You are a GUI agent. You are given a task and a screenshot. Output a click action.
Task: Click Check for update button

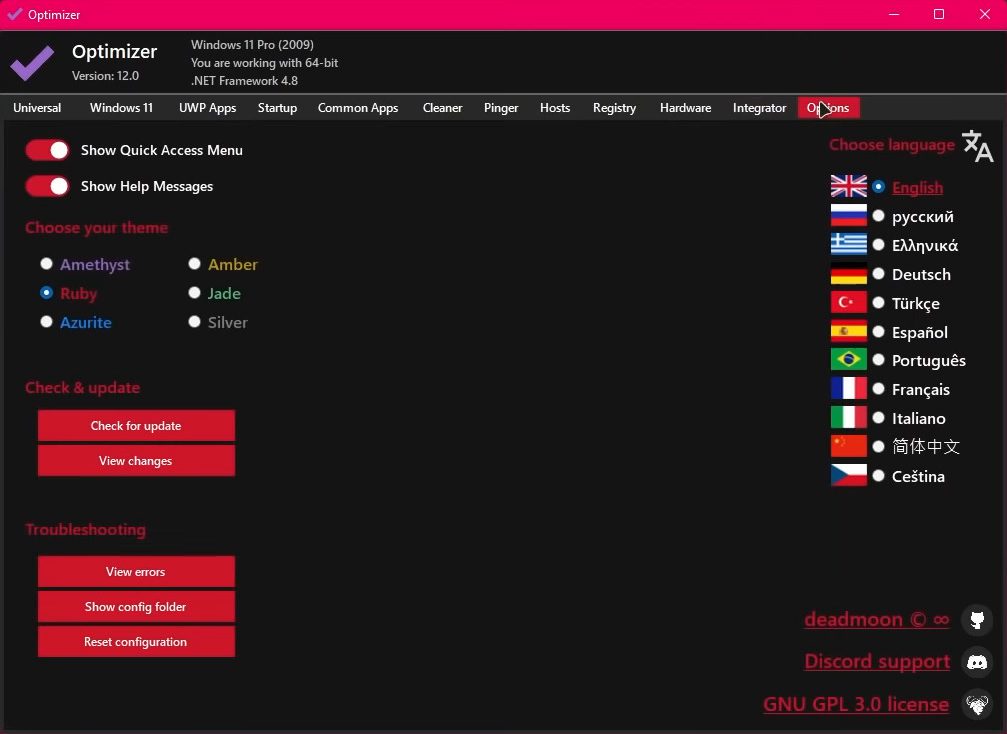pos(136,426)
